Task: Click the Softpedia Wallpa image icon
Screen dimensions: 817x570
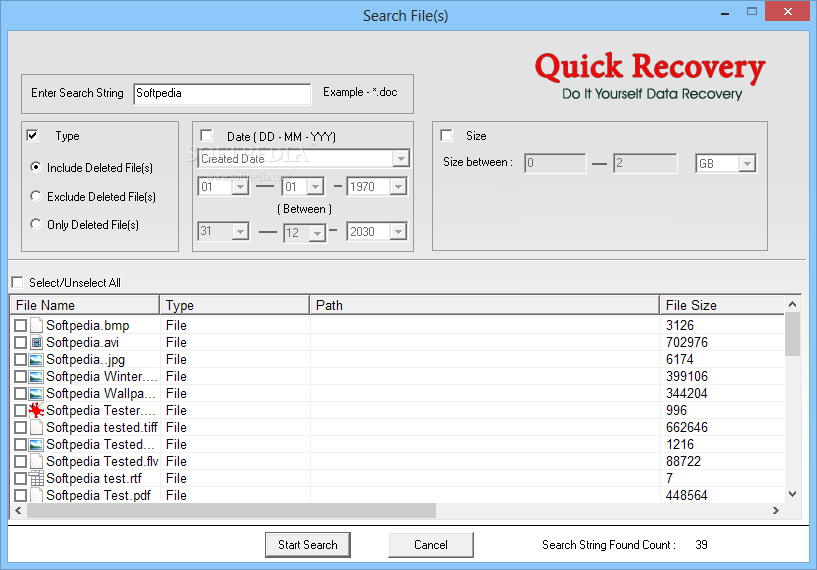Action: coord(36,393)
